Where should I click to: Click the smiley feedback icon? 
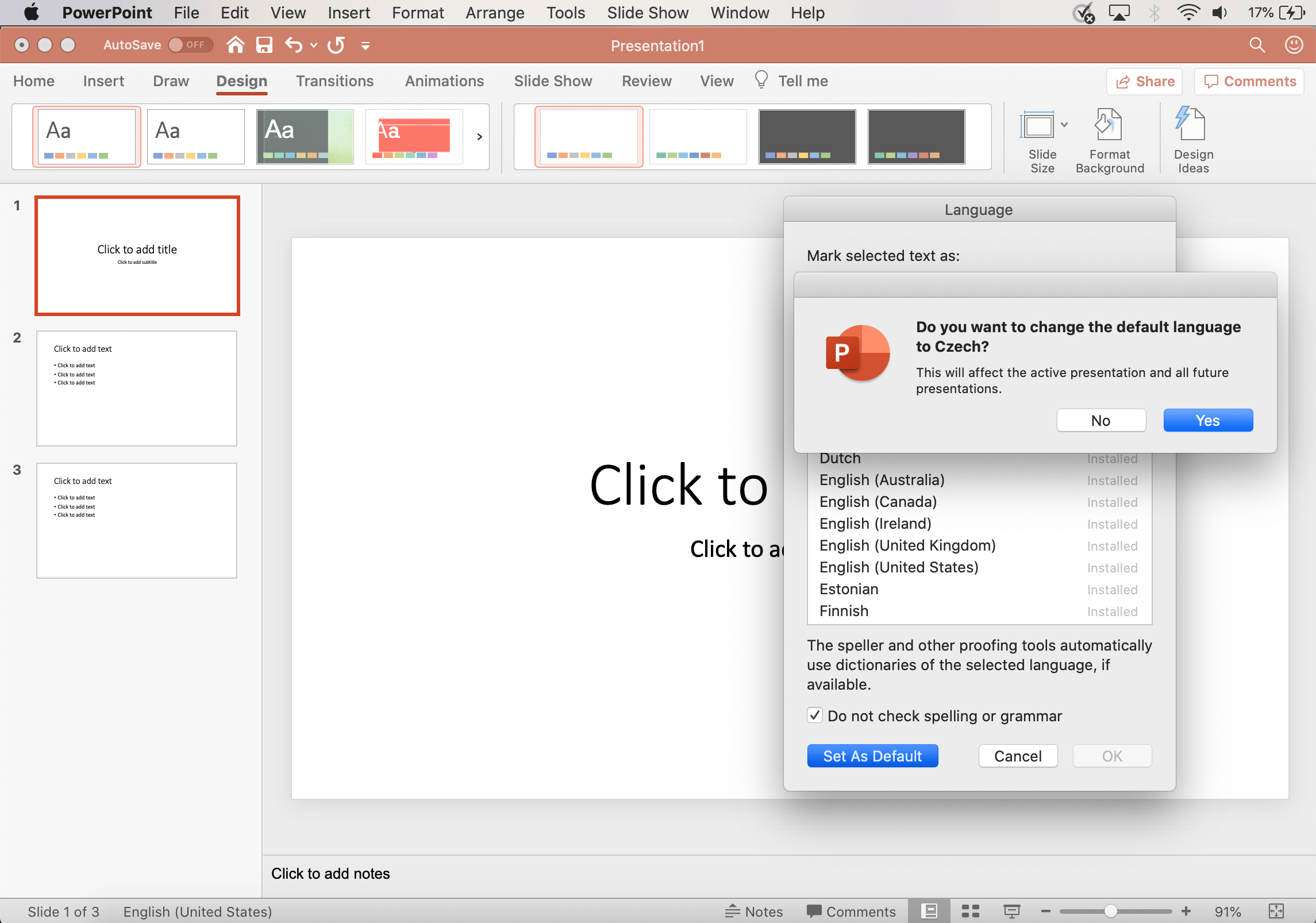pos(1294,45)
